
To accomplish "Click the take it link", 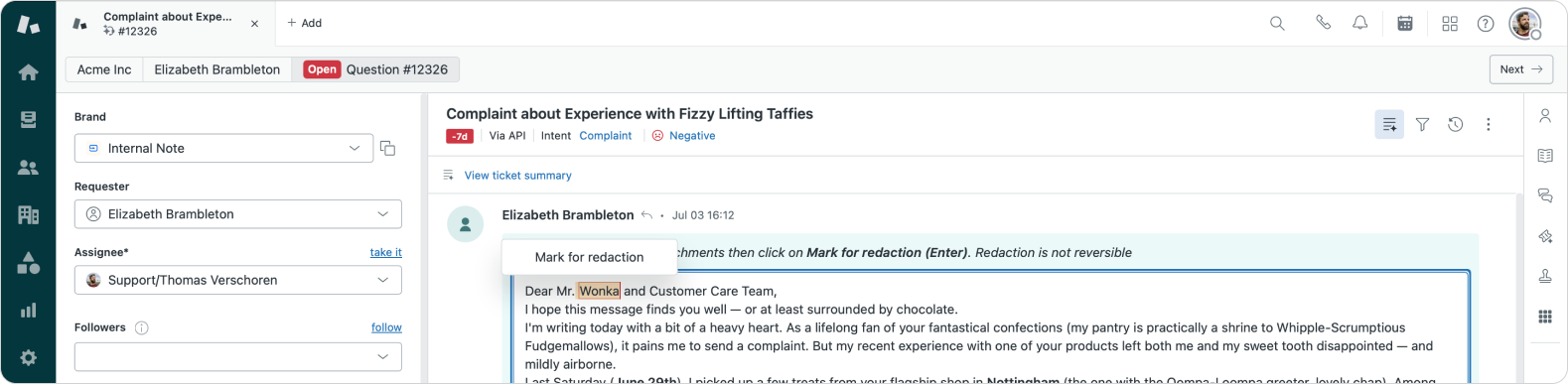I will [x=385, y=252].
